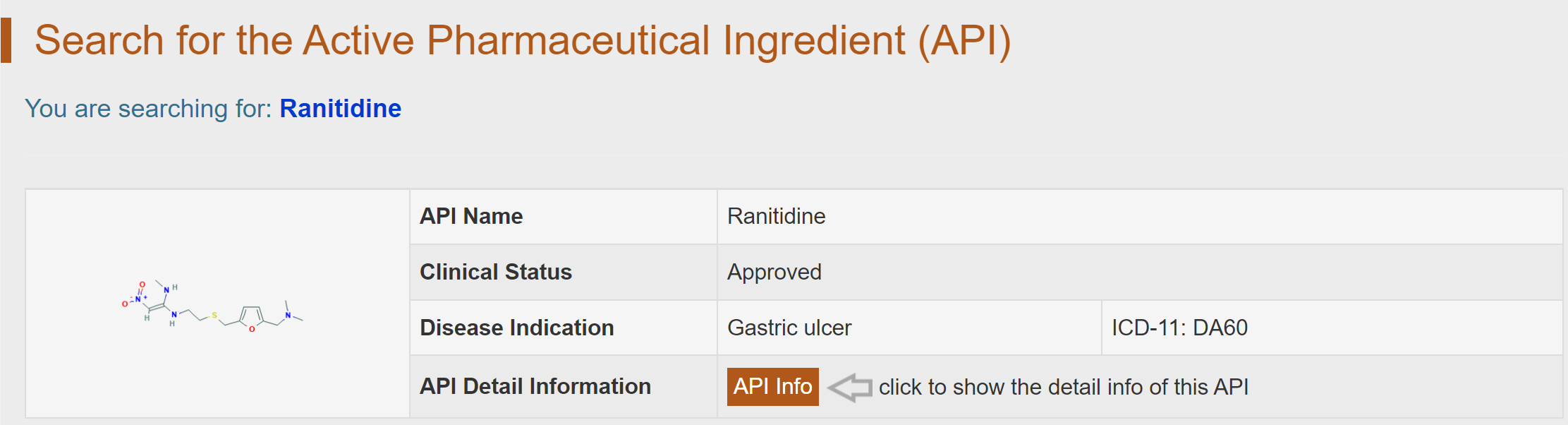Select the Ranitidine API Name value cell
Image resolution: width=1568 pixels, height=425 pixels.
[776, 216]
